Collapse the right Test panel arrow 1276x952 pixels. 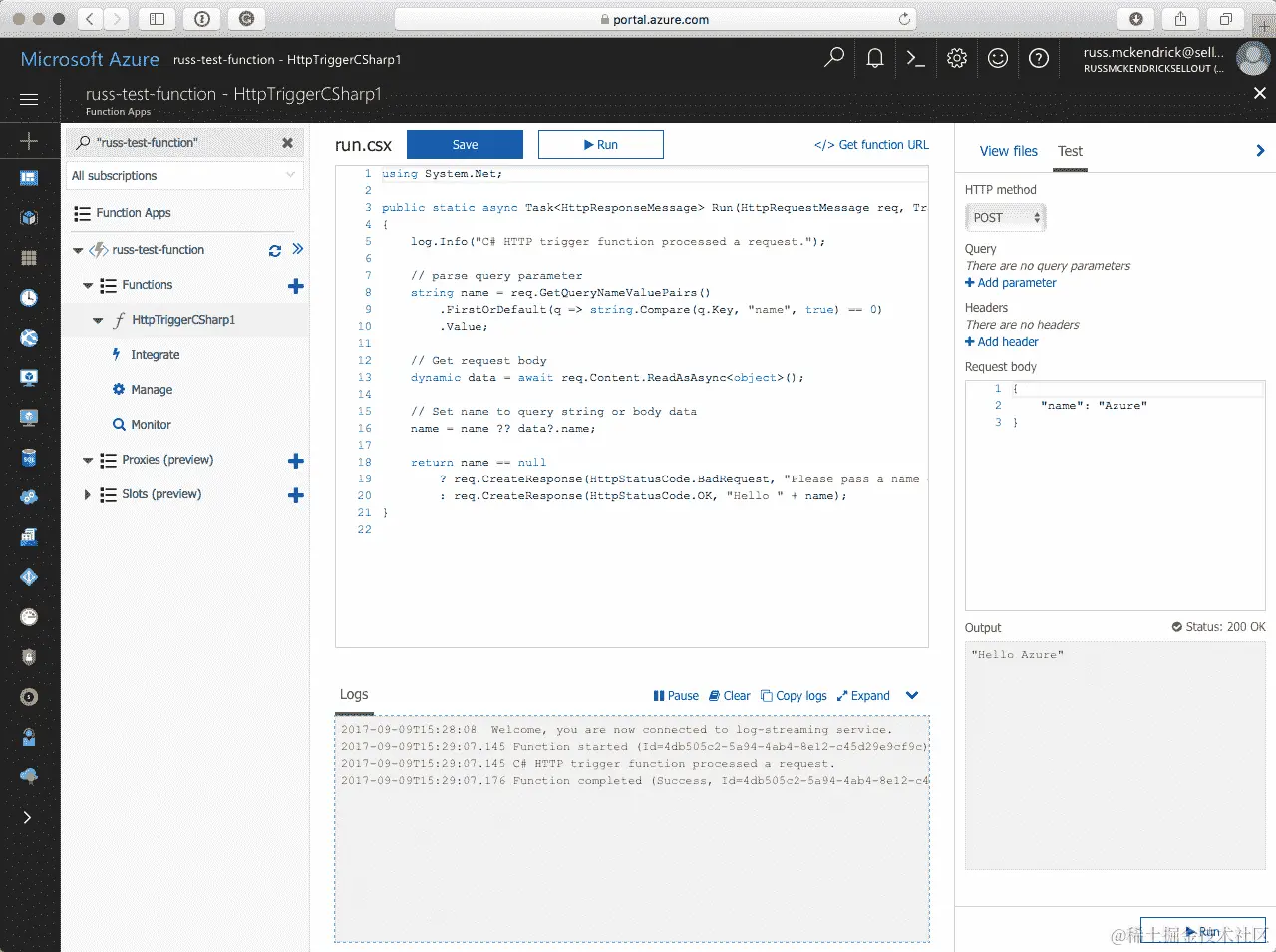coord(1260,151)
